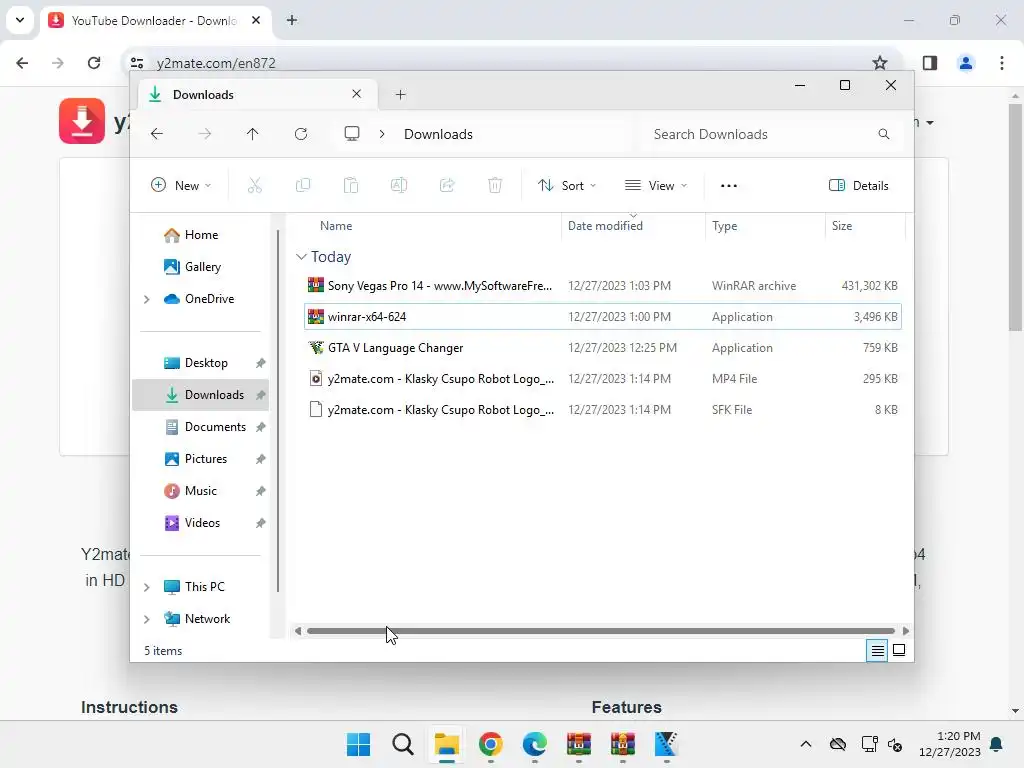Open Videos quick access folder
1024x768 pixels.
click(200, 523)
